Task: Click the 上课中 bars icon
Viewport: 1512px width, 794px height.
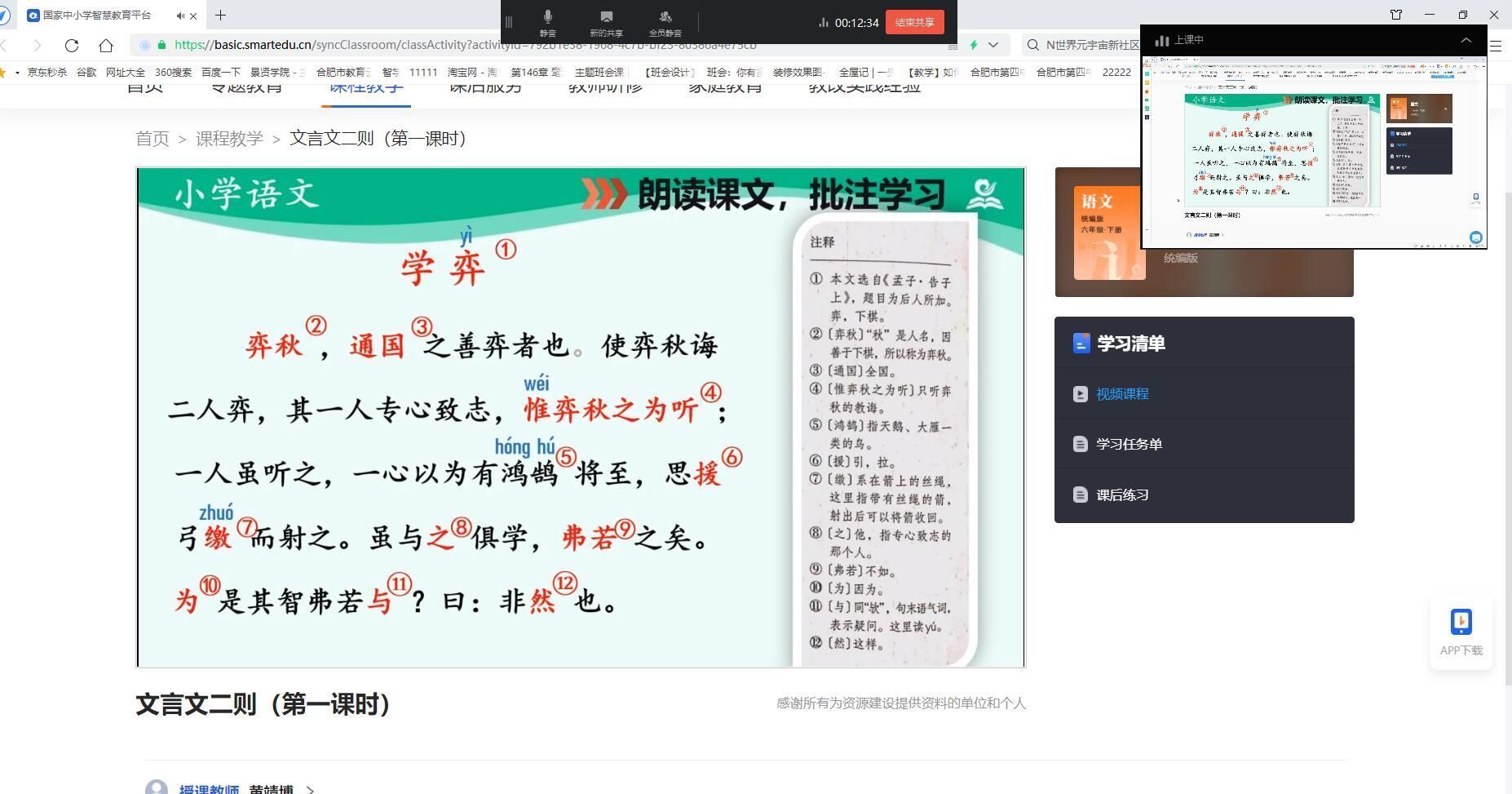Action: point(1162,40)
